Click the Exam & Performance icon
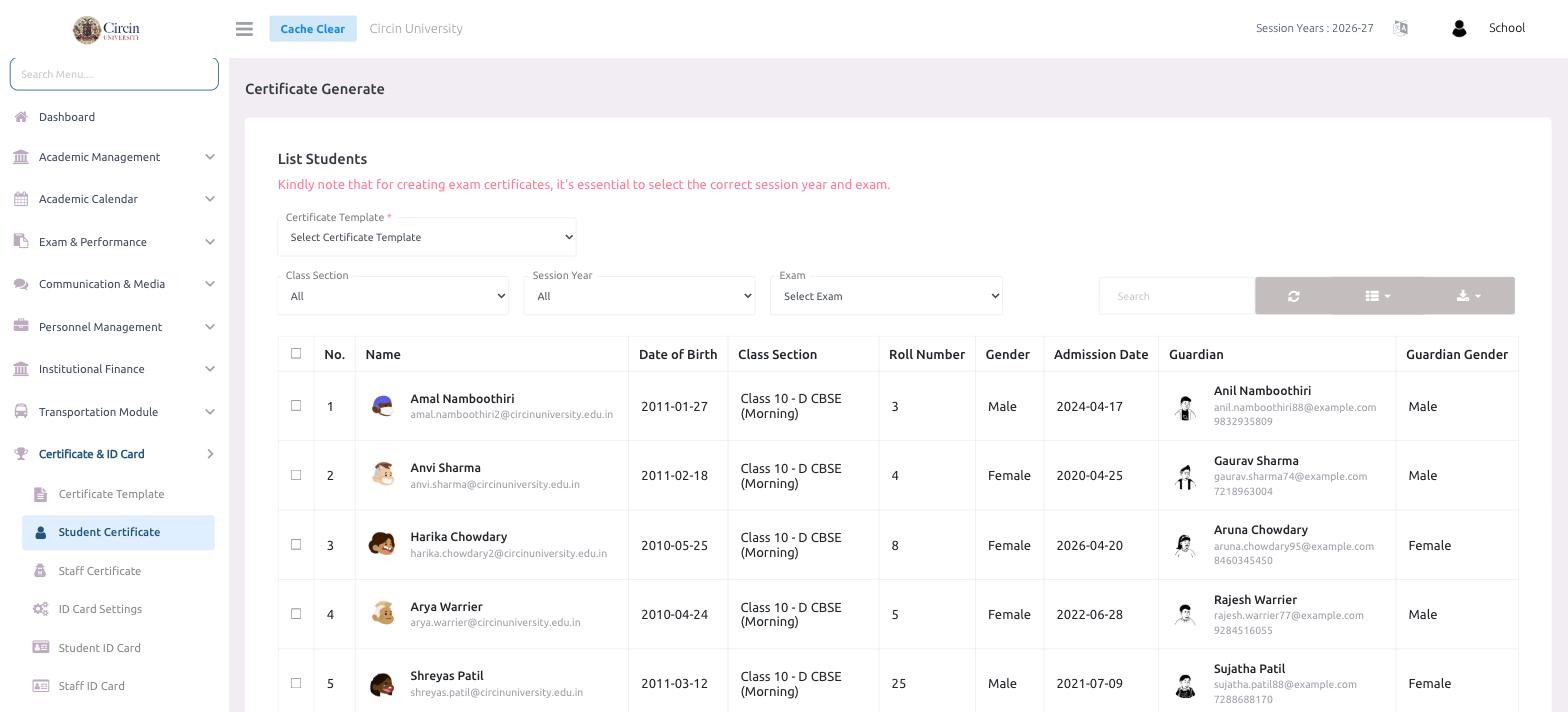1568x712 pixels. tap(21, 241)
